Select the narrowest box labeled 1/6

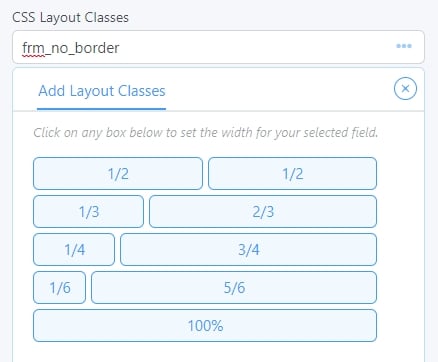(x=60, y=288)
